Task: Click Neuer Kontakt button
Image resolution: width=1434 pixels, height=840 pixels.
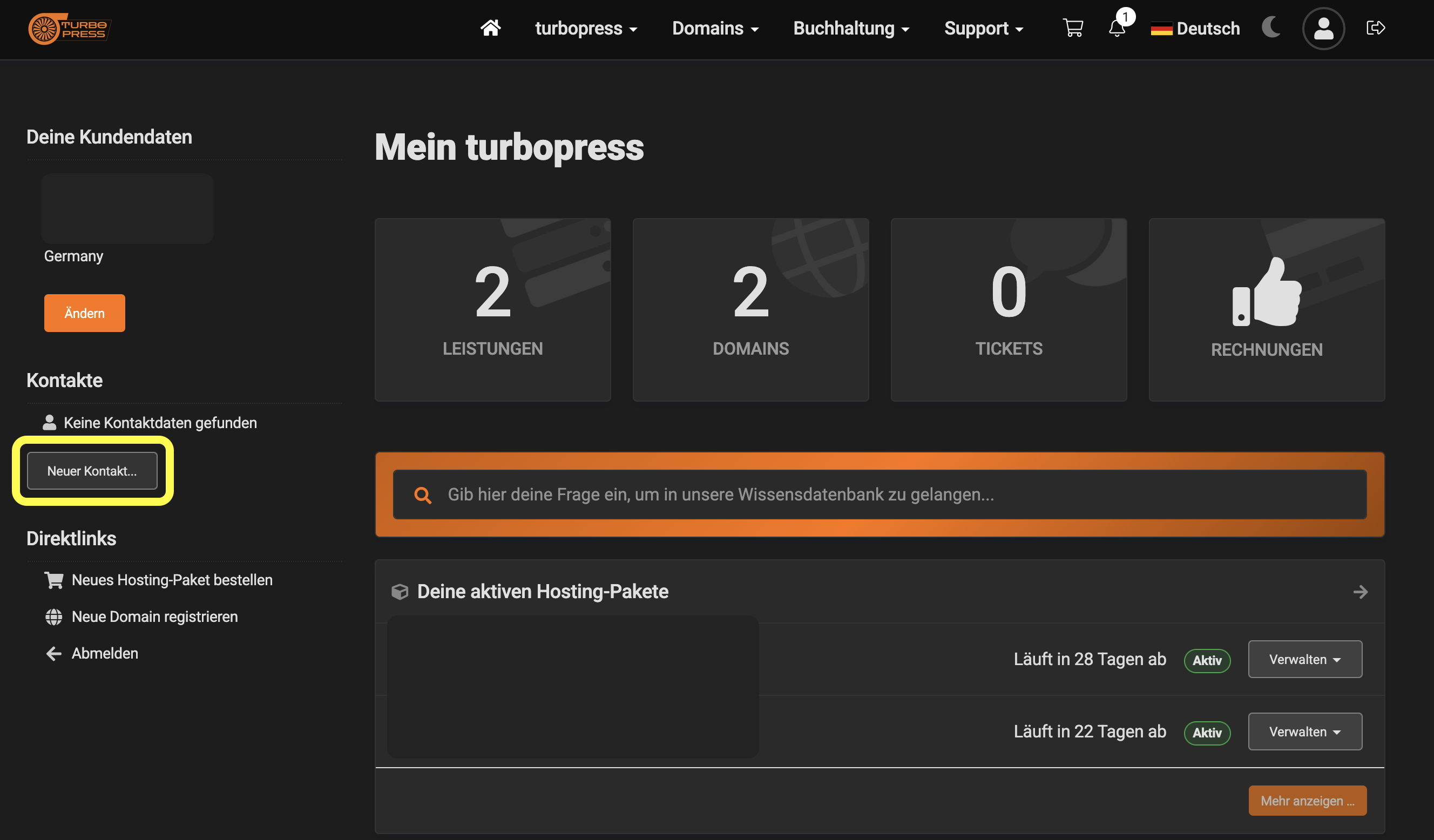Action: click(92, 471)
